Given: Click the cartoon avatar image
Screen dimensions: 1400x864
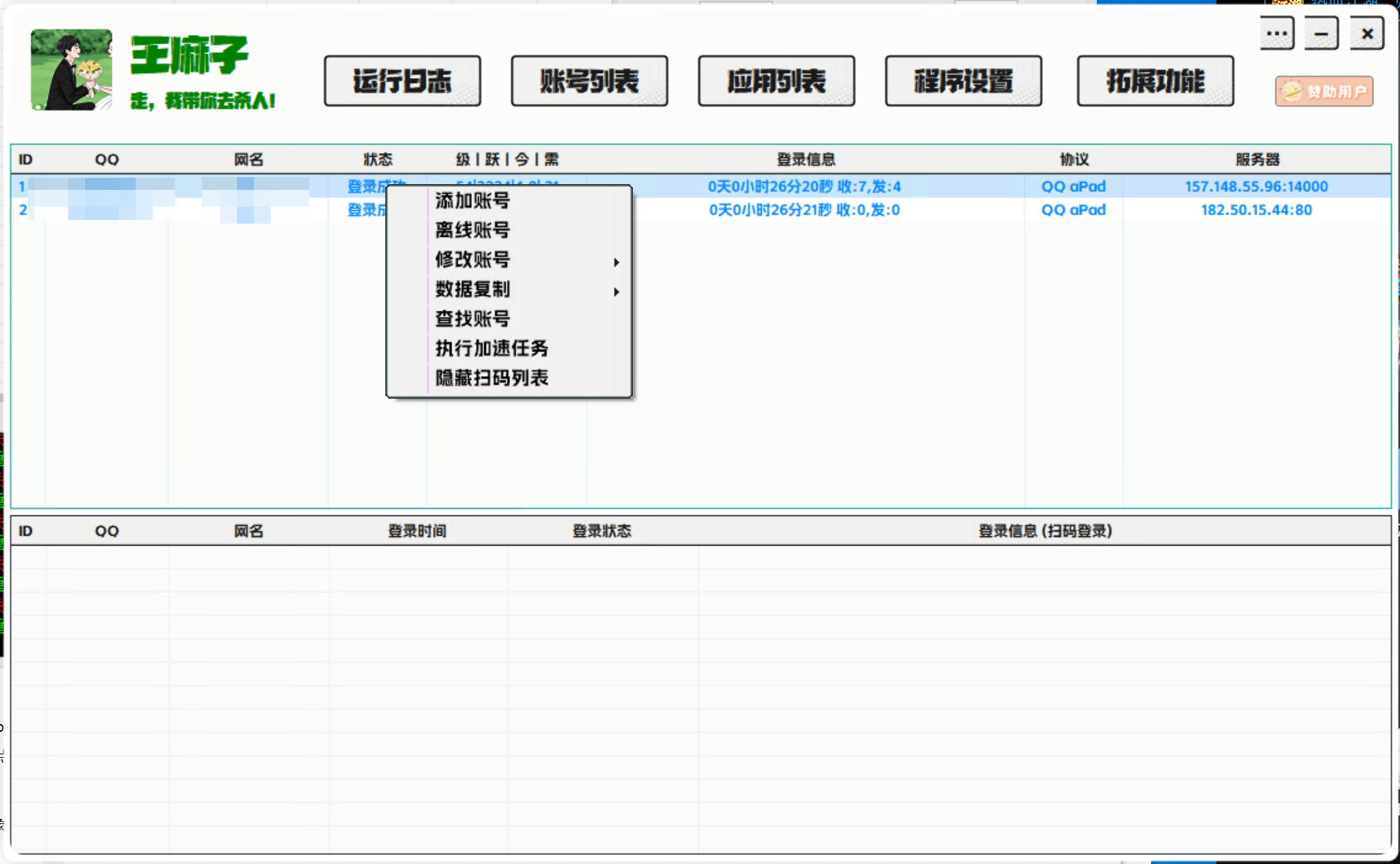Looking at the screenshot, I should point(71,70).
